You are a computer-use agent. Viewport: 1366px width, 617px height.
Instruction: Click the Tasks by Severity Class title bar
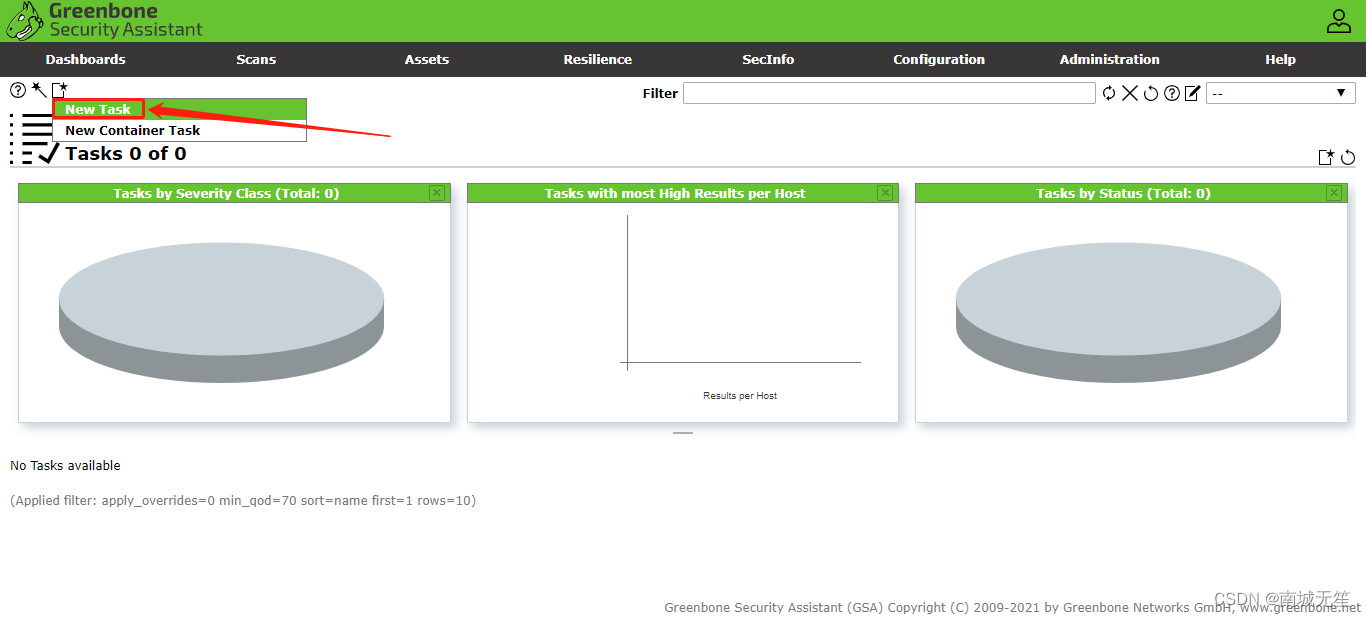click(x=234, y=193)
